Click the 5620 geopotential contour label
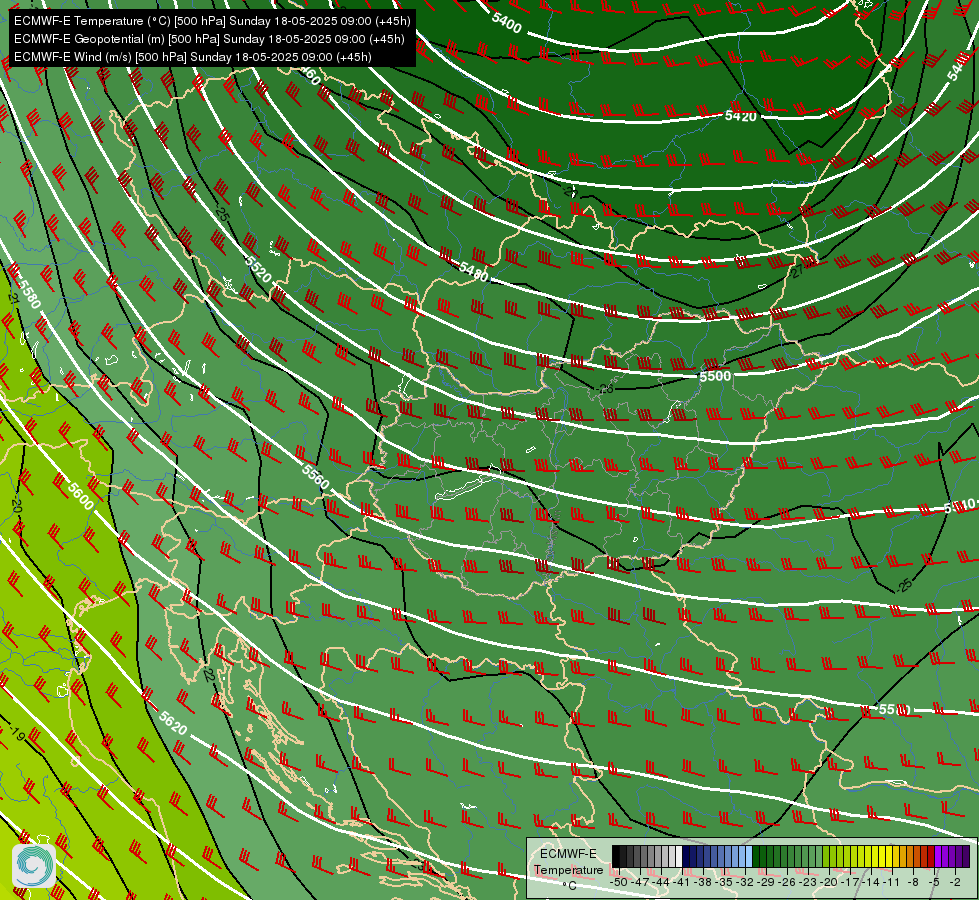979x900 pixels. (x=173, y=723)
